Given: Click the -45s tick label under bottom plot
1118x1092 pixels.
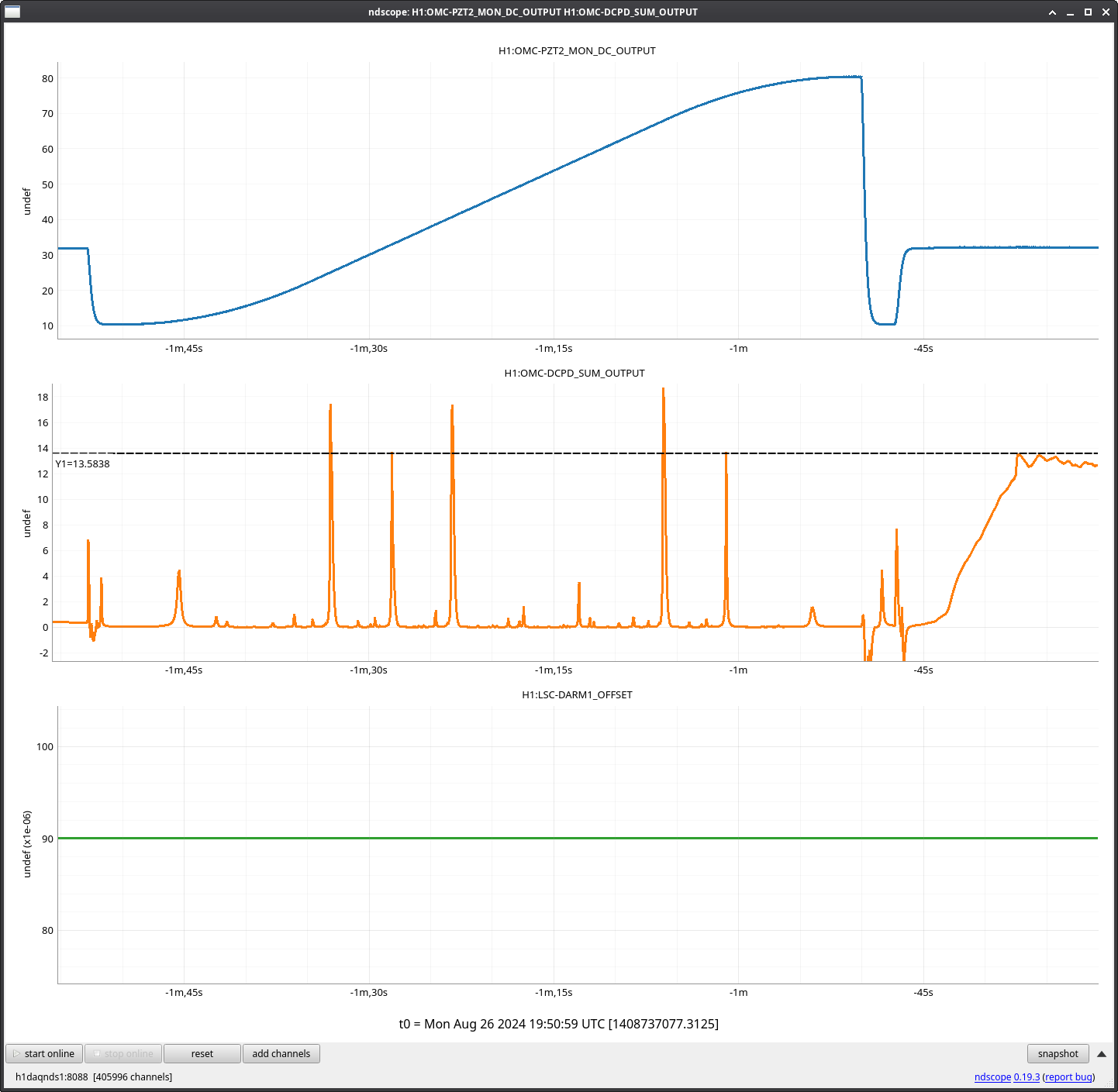Looking at the screenshot, I should (923, 992).
